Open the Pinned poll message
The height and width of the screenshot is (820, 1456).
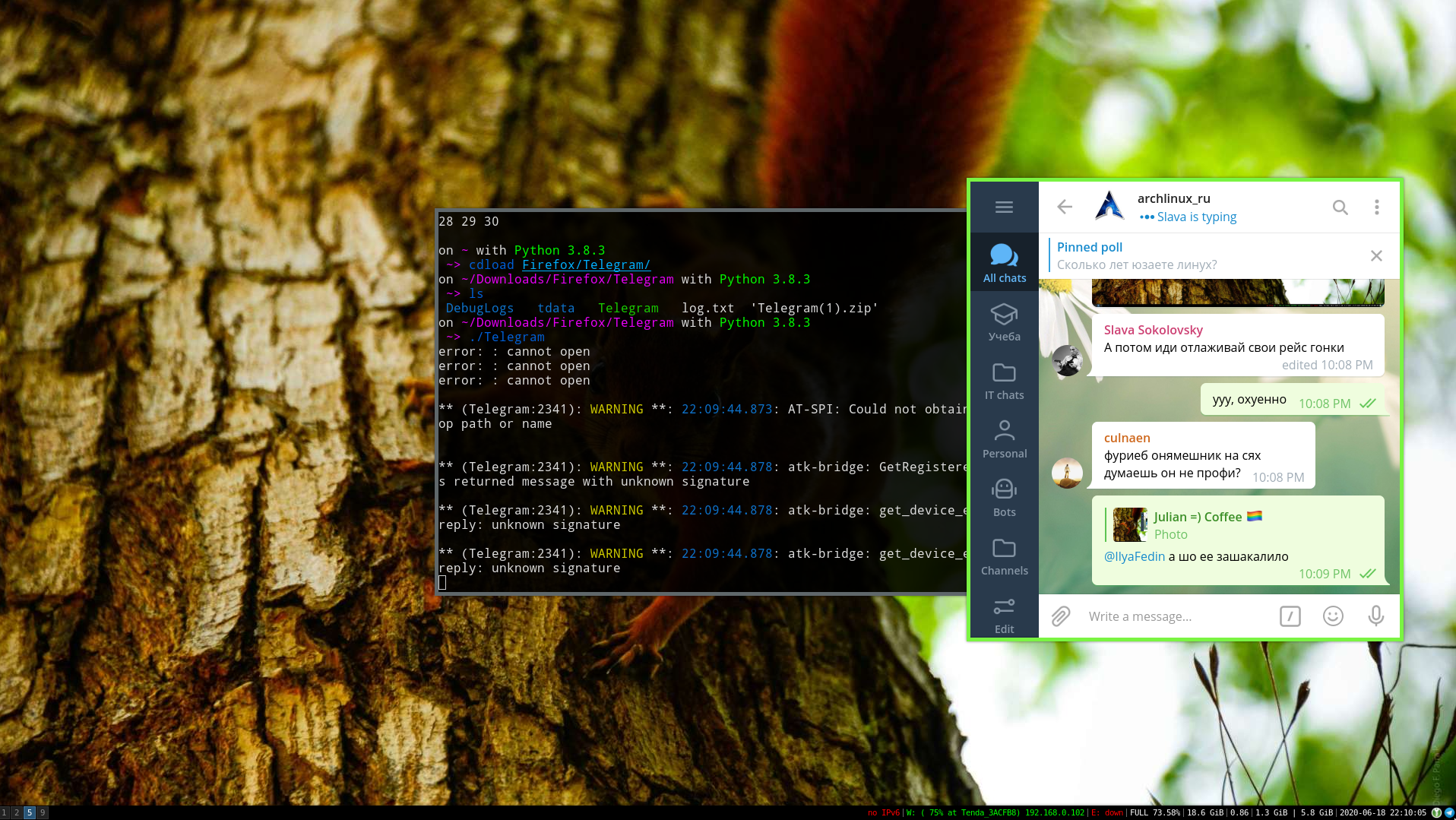(1208, 255)
